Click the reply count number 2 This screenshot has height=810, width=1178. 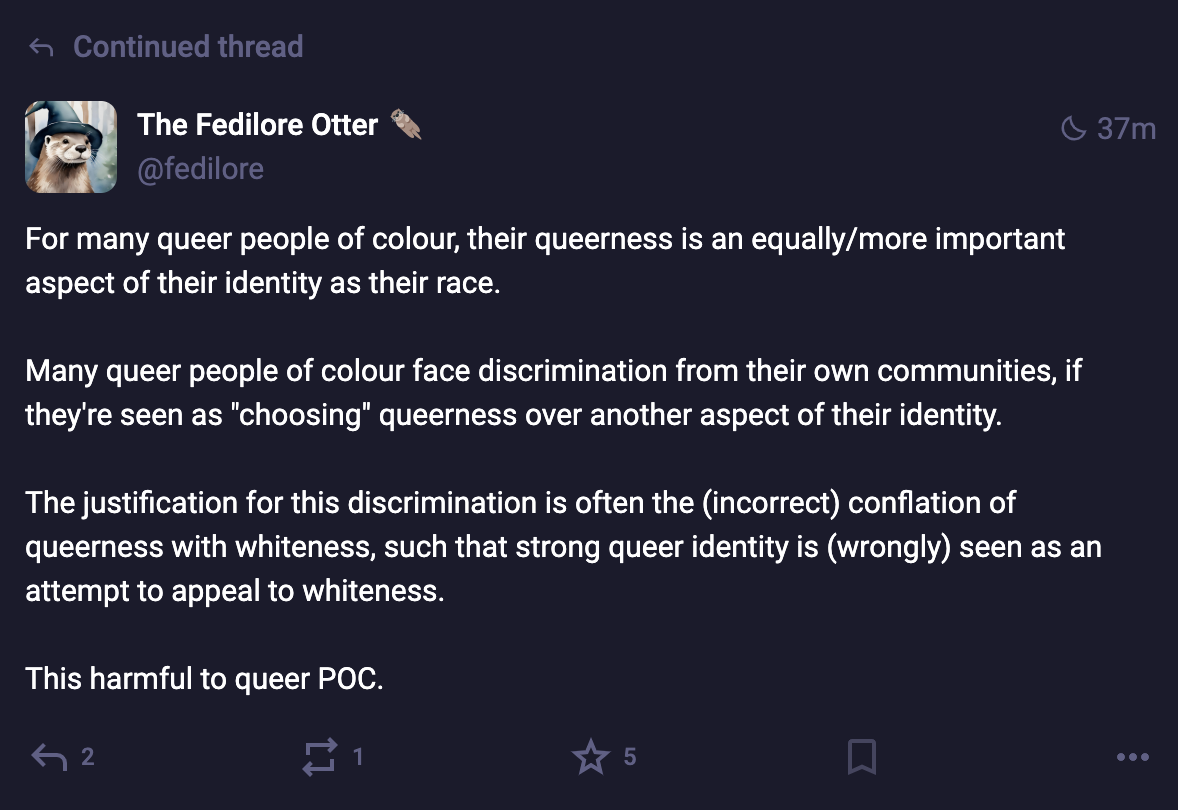(x=88, y=757)
